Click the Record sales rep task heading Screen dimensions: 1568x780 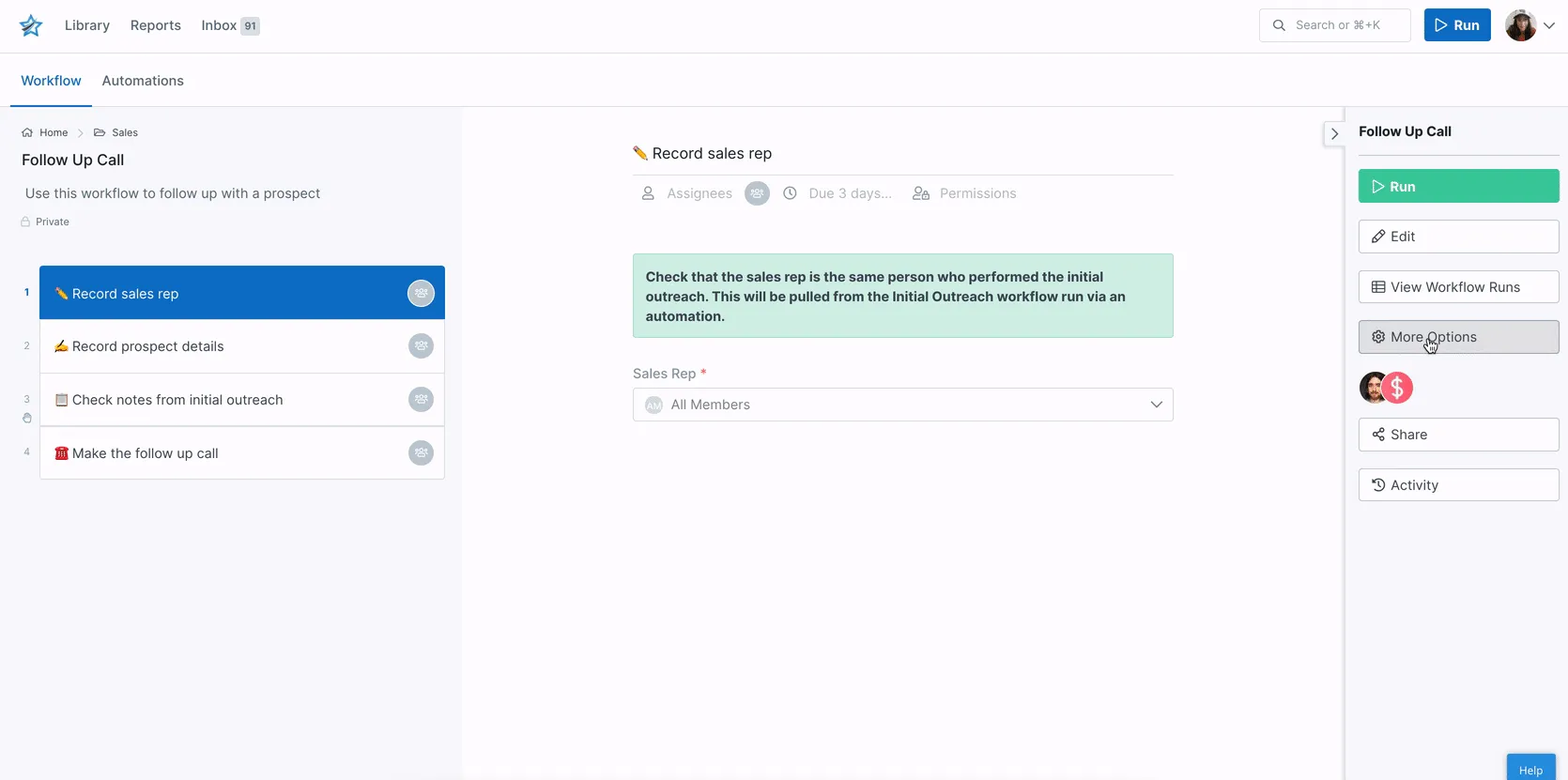coord(702,154)
